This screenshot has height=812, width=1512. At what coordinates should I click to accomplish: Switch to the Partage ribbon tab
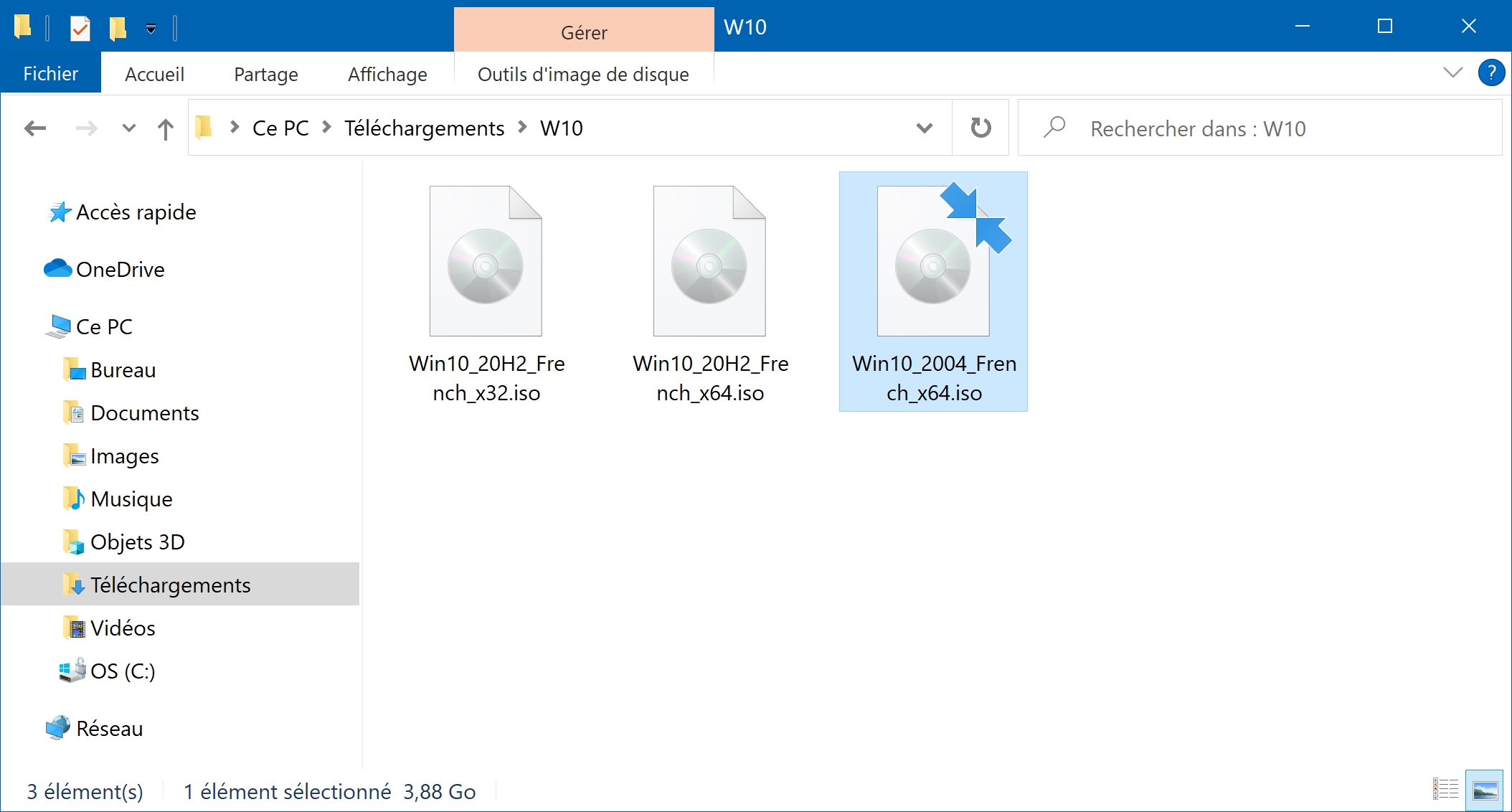(x=266, y=74)
